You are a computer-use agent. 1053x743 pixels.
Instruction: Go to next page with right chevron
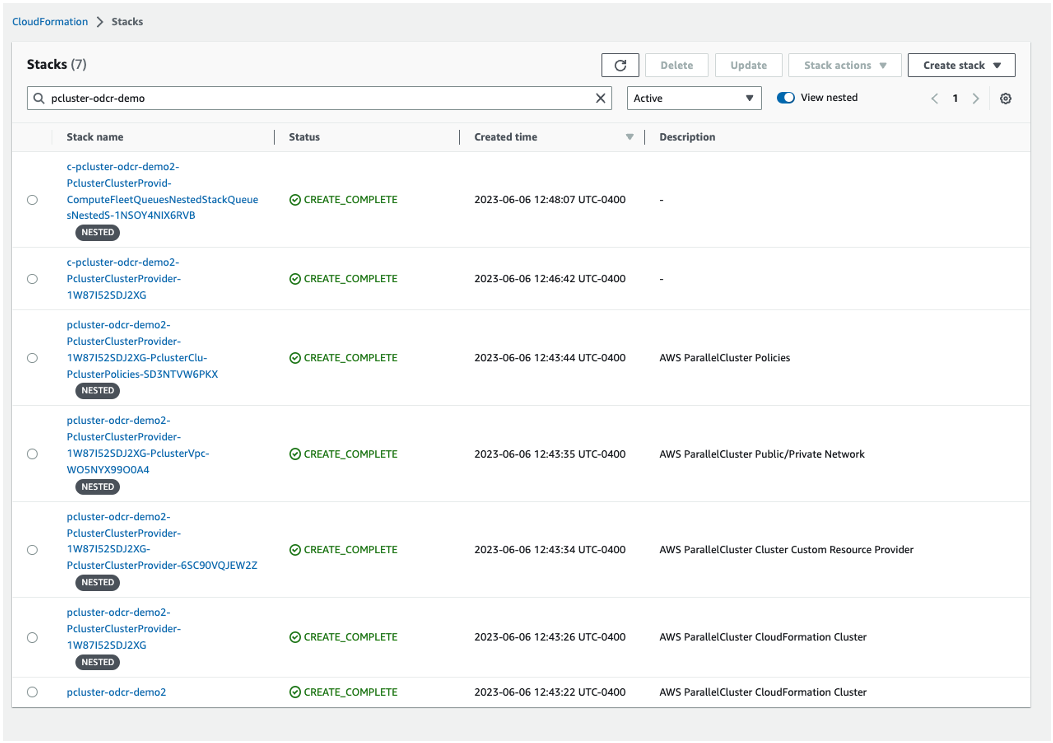coord(976,98)
